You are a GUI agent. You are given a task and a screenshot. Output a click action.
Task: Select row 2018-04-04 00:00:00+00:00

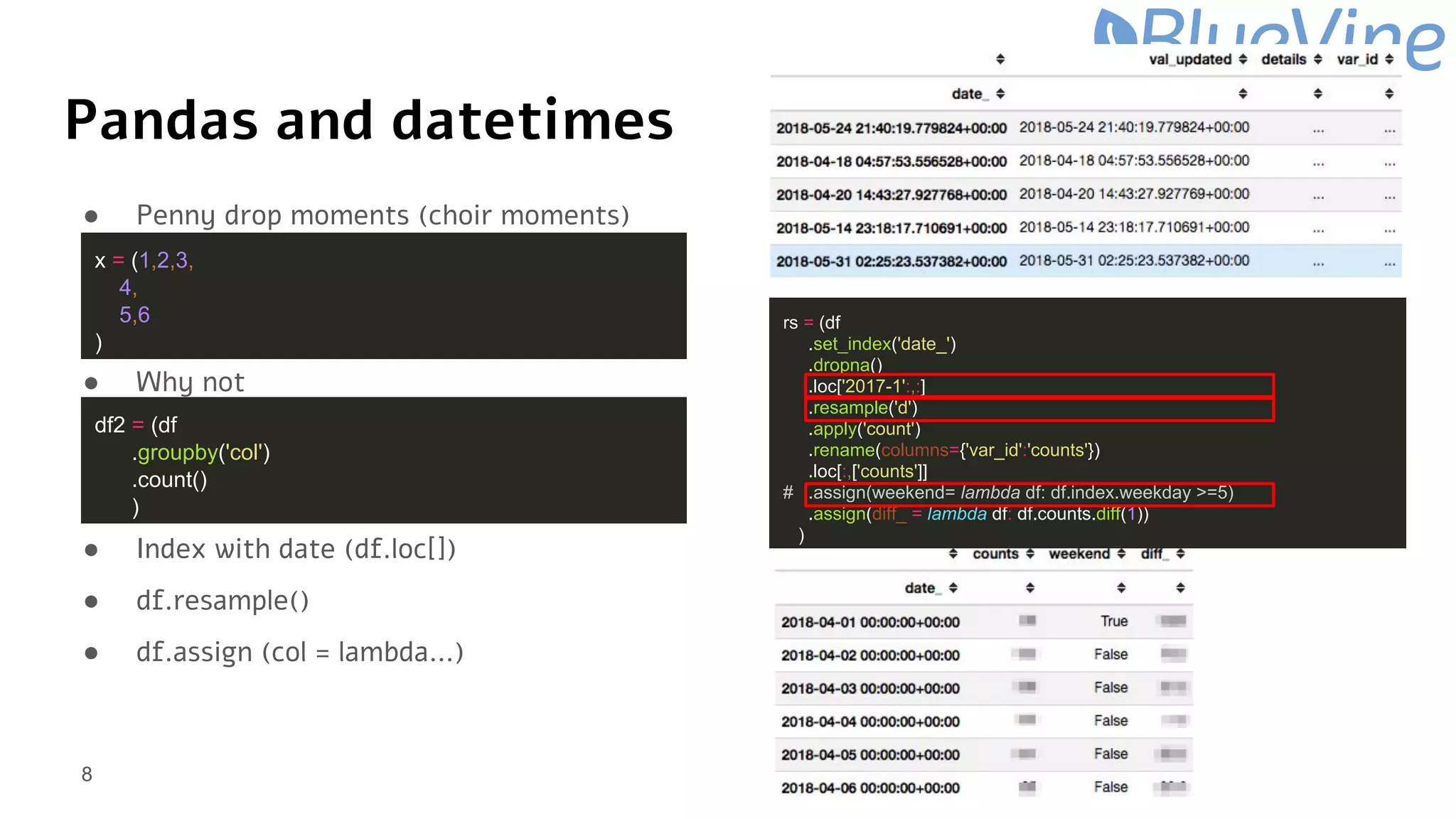tap(983, 722)
